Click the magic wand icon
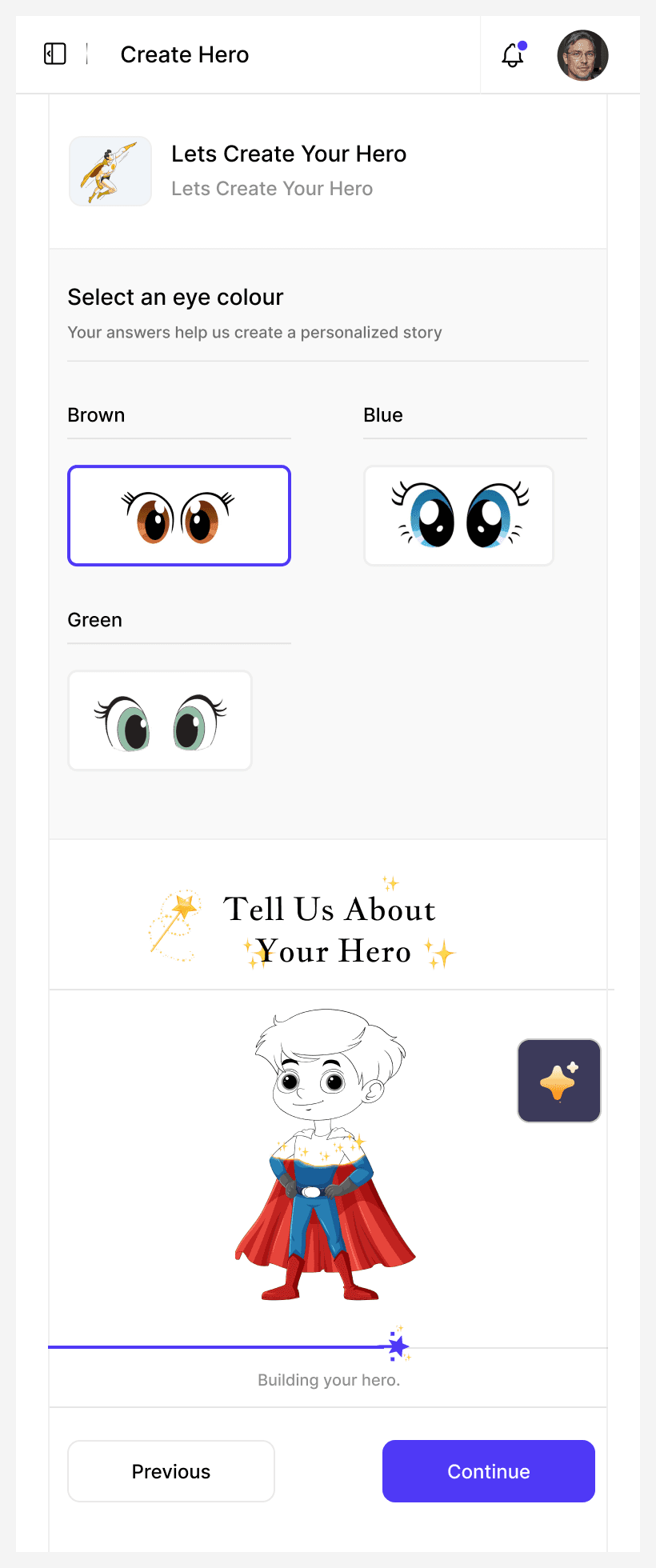The width and height of the screenshot is (656, 1568). 175,926
